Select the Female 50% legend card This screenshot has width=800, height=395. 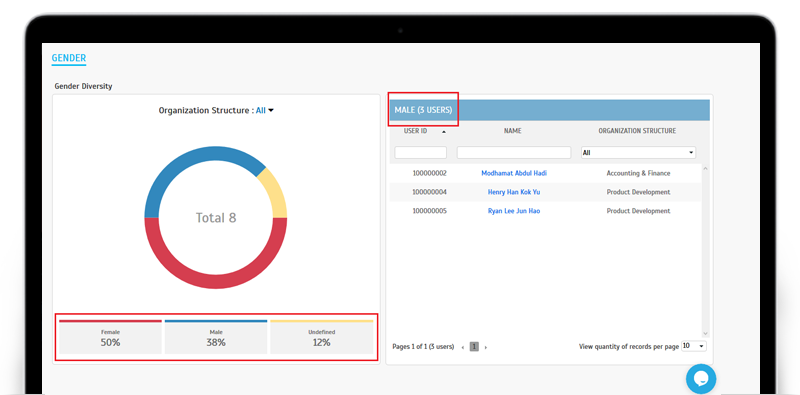coord(110,337)
